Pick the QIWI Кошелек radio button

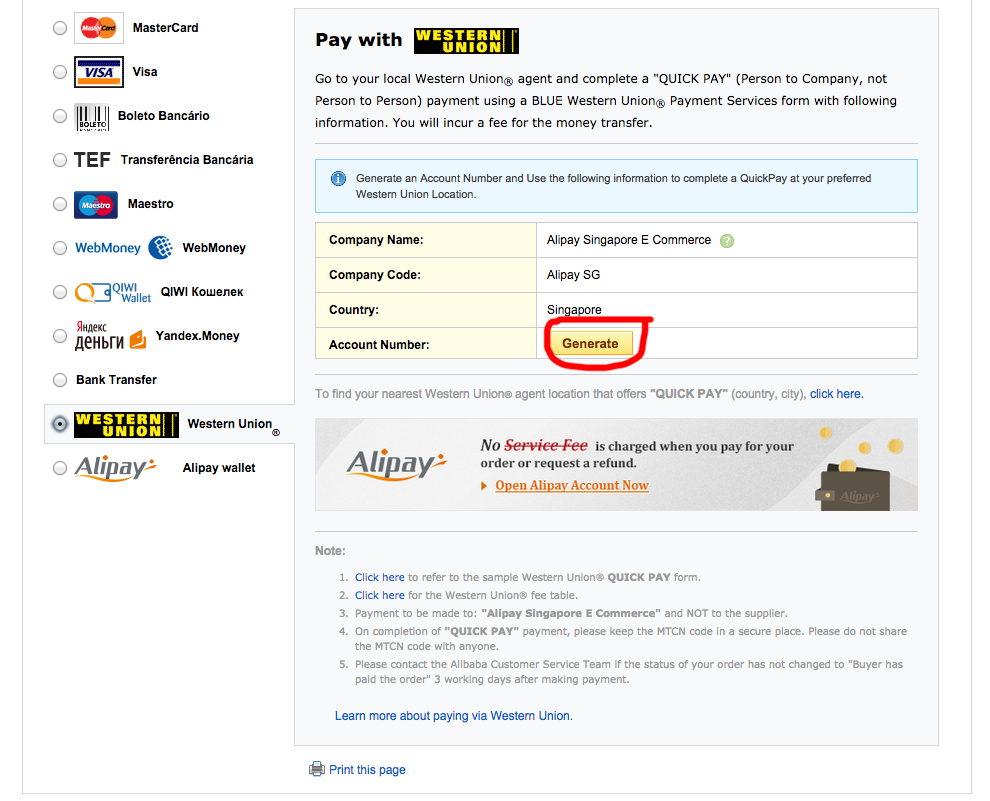[60, 292]
